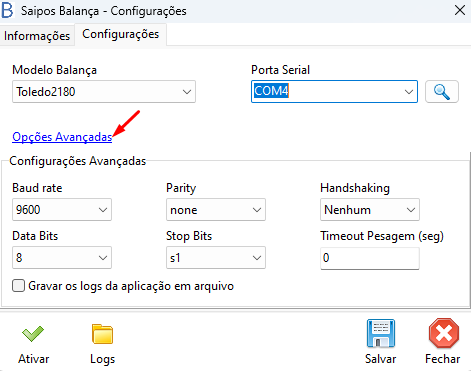Click the red X Fechar icon
Viewport: 471px width, 371px height.
click(x=444, y=333)
